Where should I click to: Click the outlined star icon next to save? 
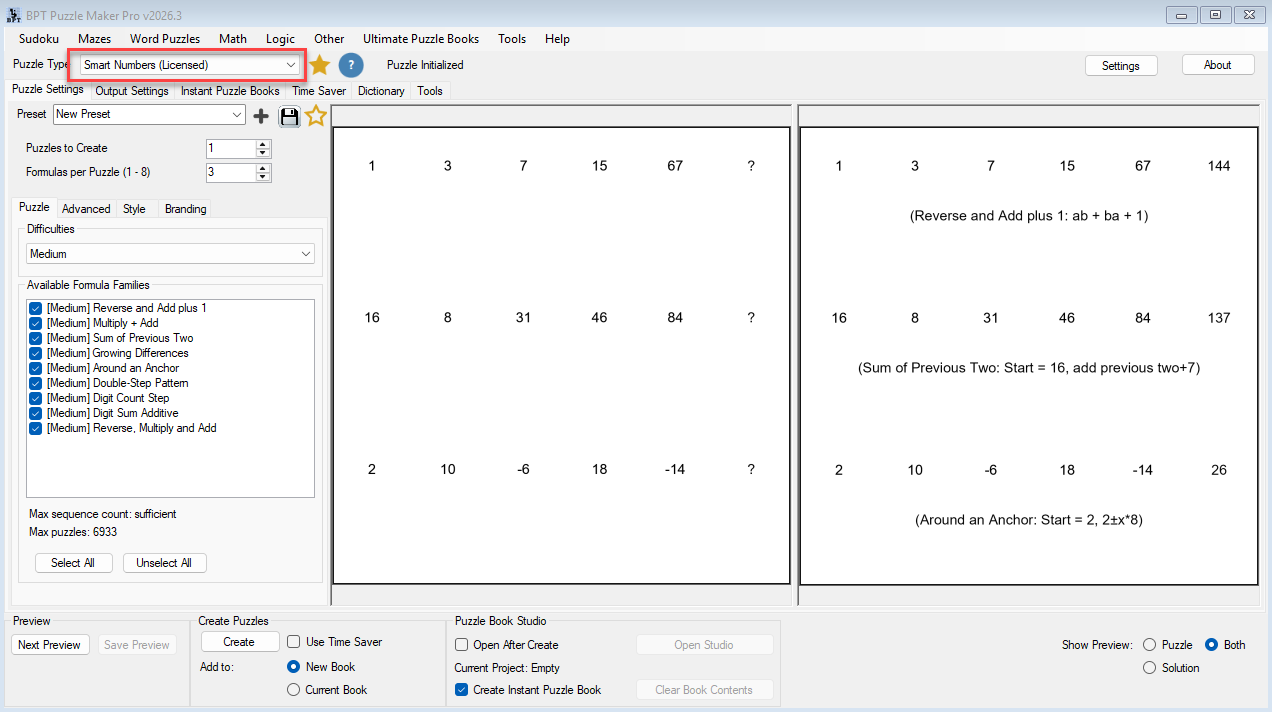316,116
